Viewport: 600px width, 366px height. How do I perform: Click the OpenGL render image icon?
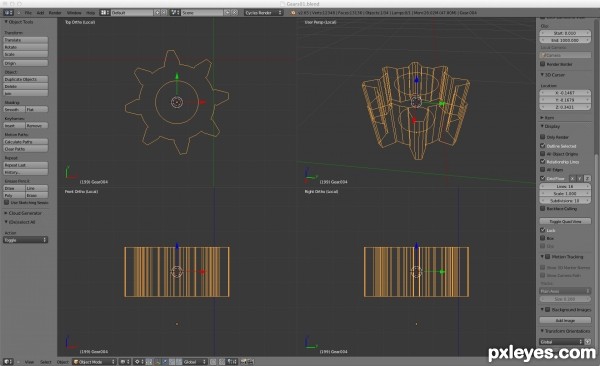244,361
